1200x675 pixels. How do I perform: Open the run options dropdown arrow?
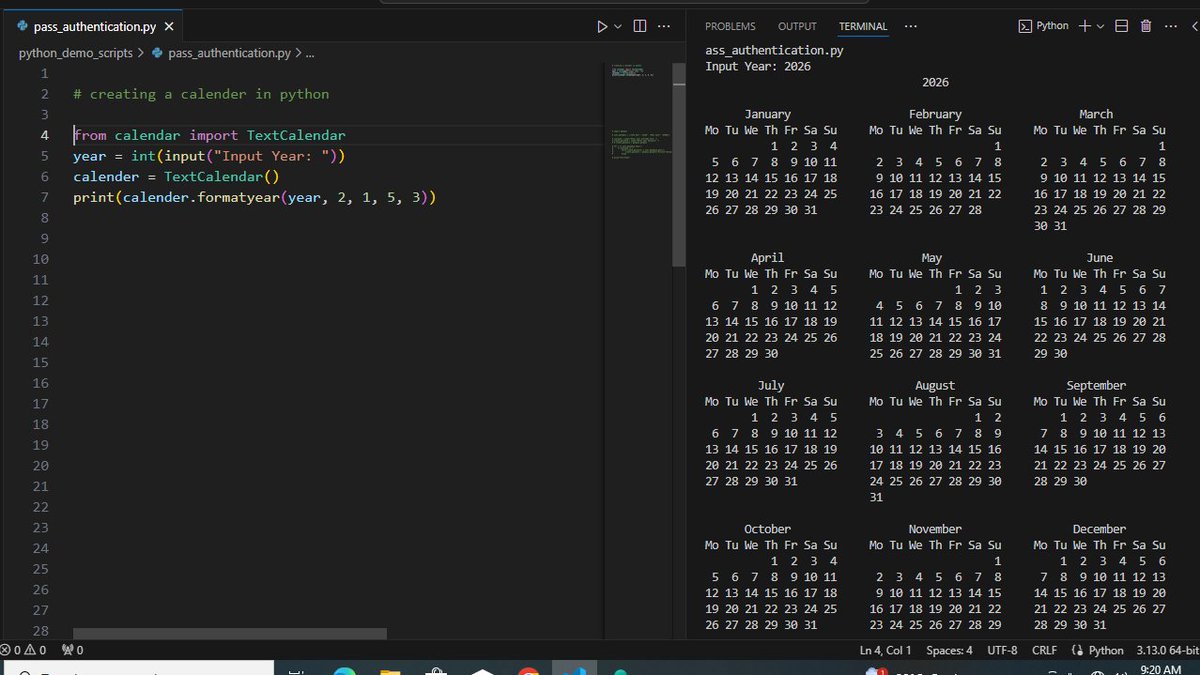point(617,26)
